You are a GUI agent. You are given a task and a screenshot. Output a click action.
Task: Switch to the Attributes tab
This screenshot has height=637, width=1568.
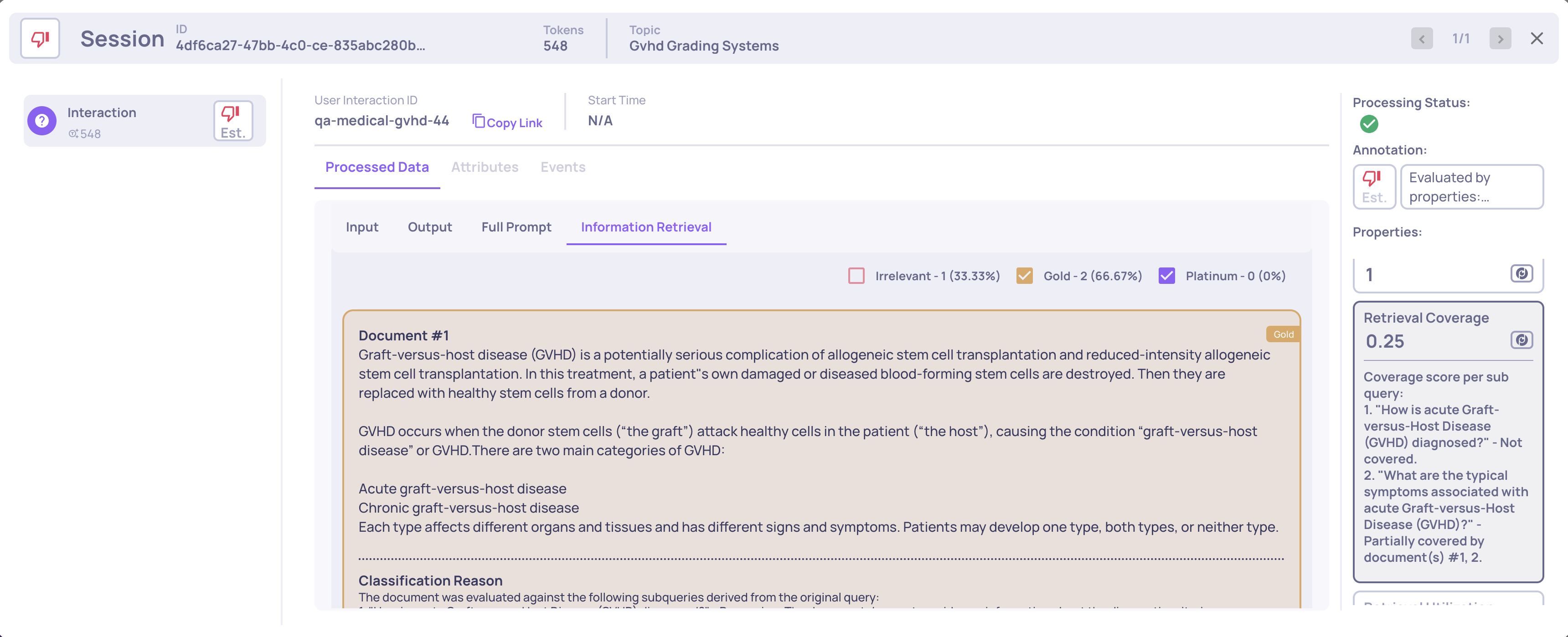click(485, 167)
